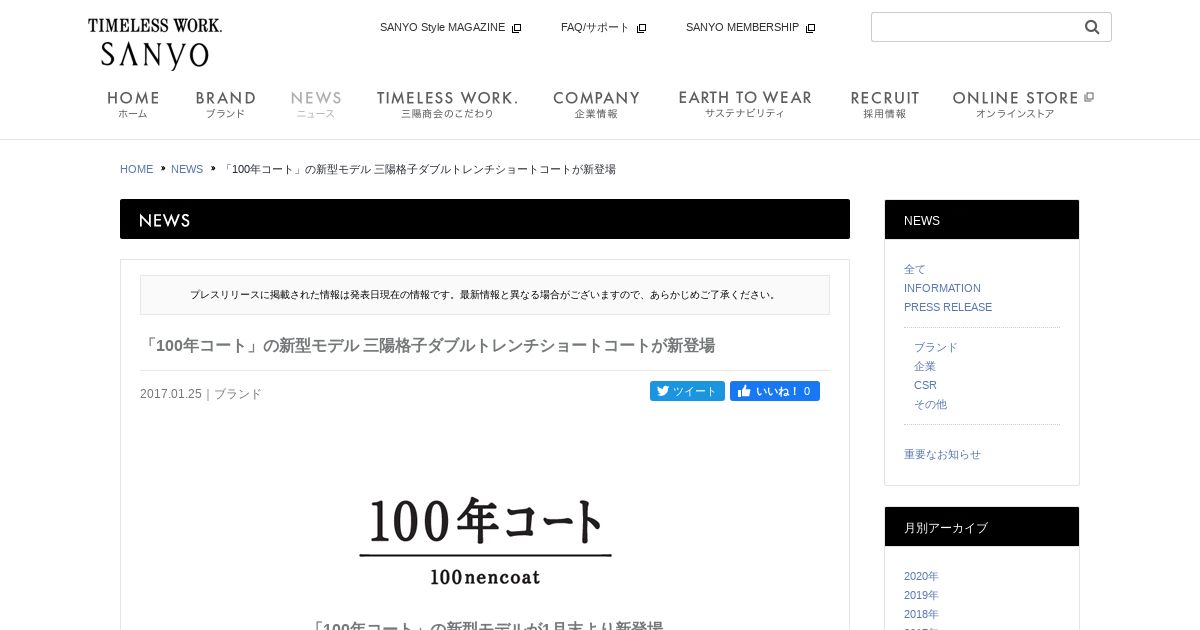Click the Facebook thumbs-up icon
The image size is (1200, 630).
coord(744,391)
